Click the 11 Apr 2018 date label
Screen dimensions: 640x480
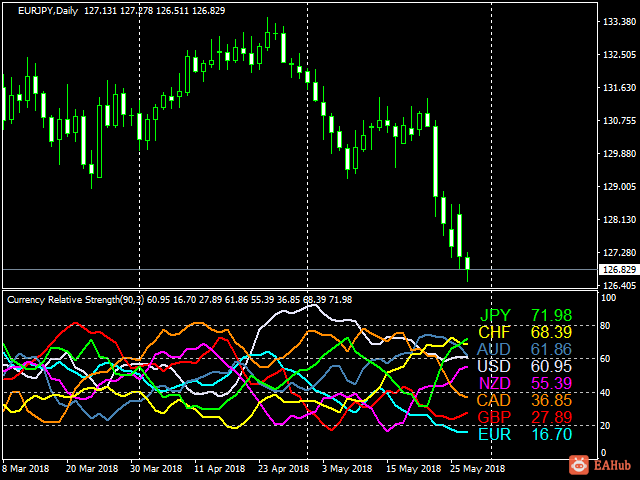coord(220,469)
